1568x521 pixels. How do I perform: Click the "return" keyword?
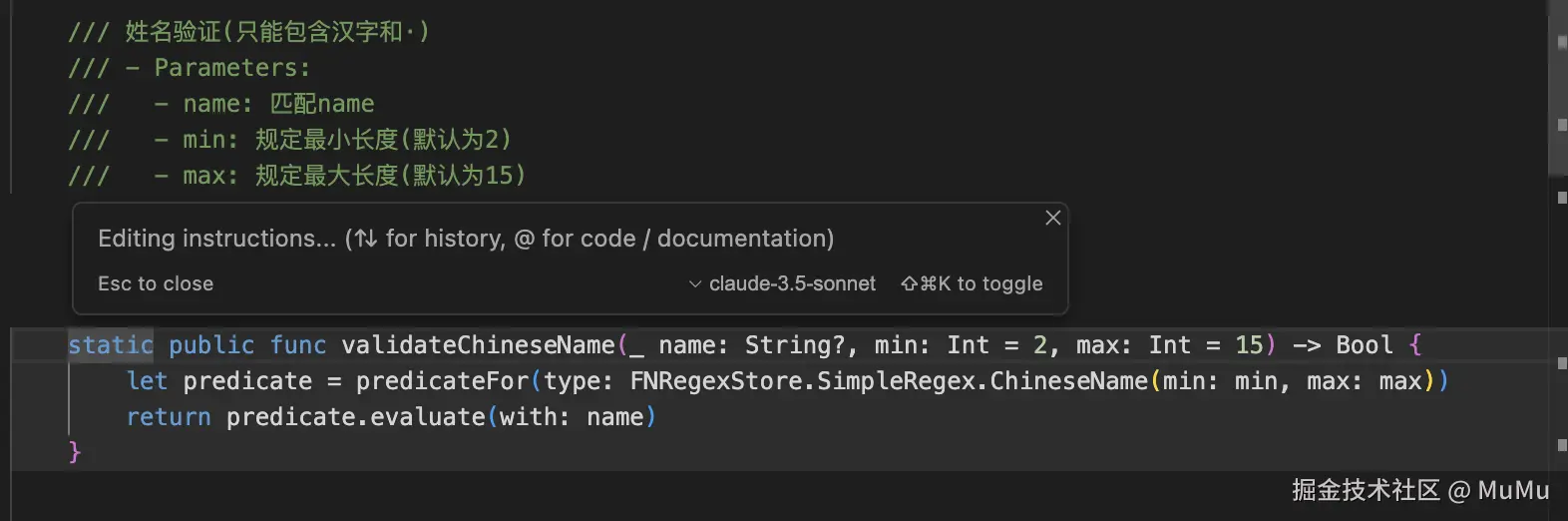(x=169, y=417)
